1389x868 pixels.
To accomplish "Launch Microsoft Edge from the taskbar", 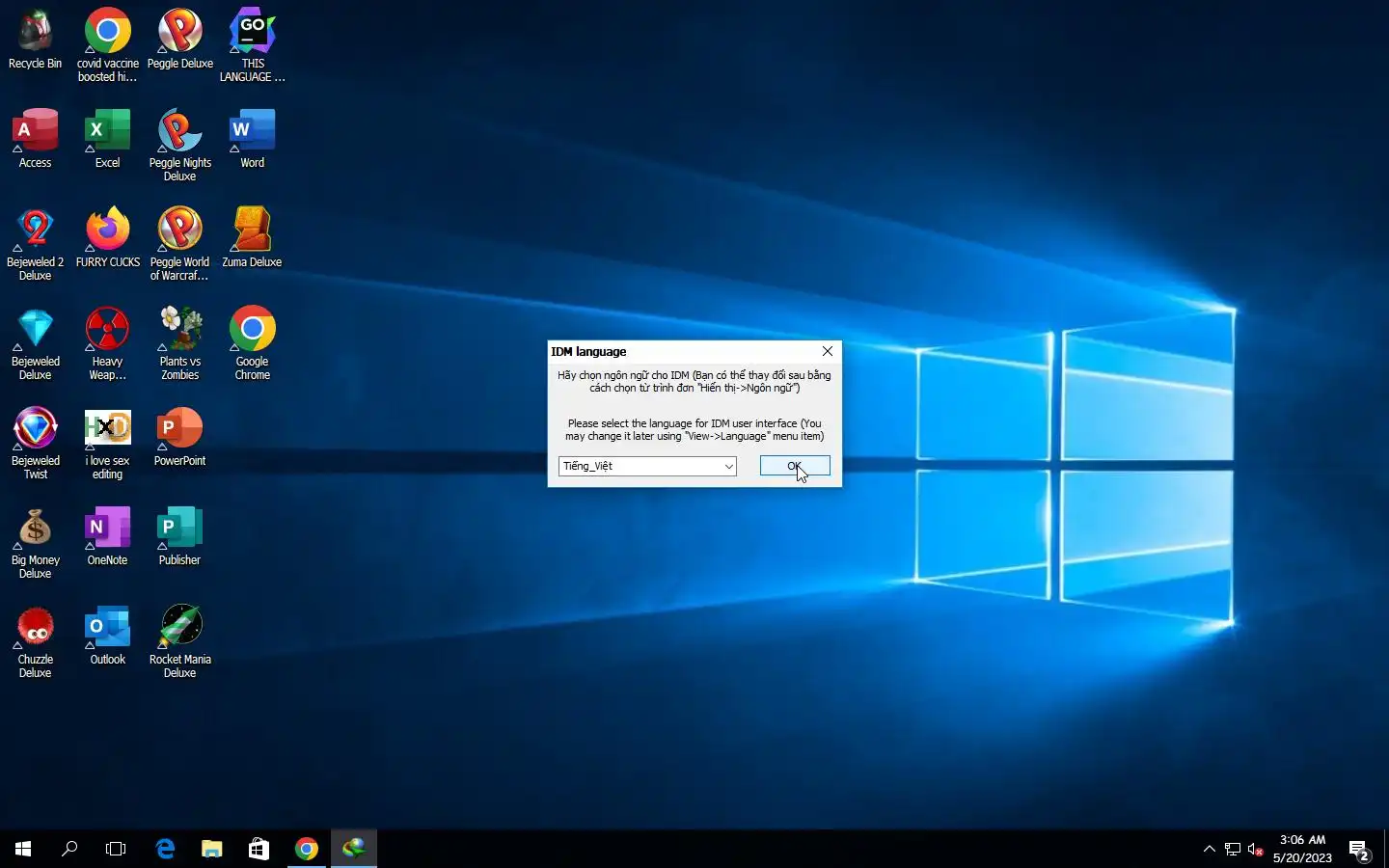I will (165, 849).
